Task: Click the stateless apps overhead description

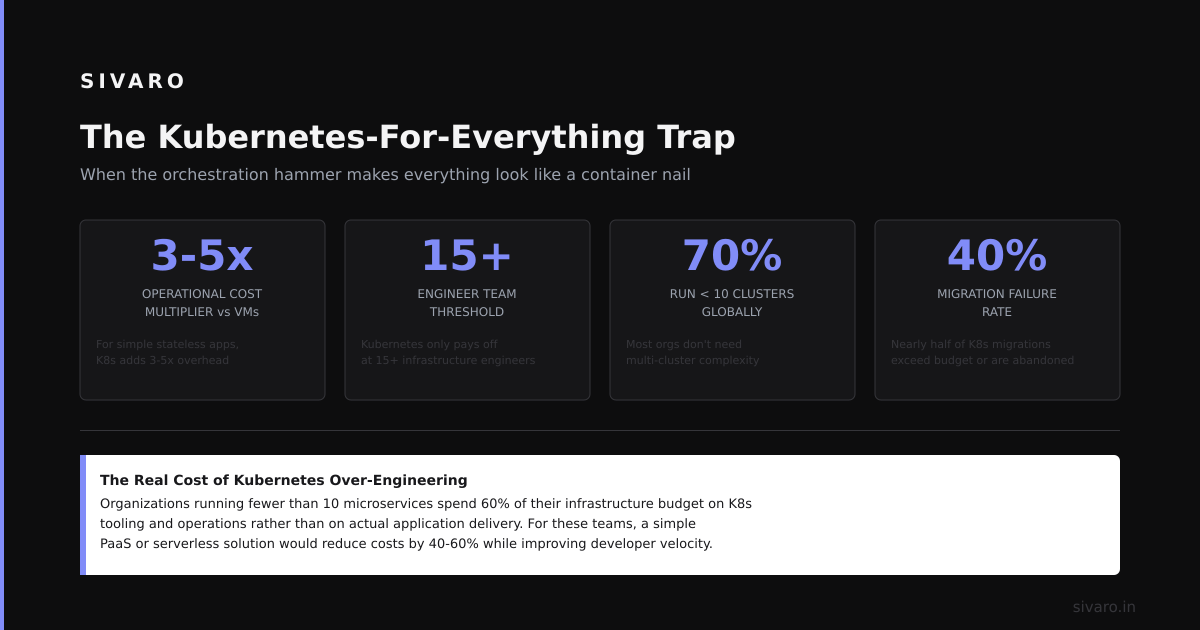Action: pyautogui.click(x=167, y=352)
